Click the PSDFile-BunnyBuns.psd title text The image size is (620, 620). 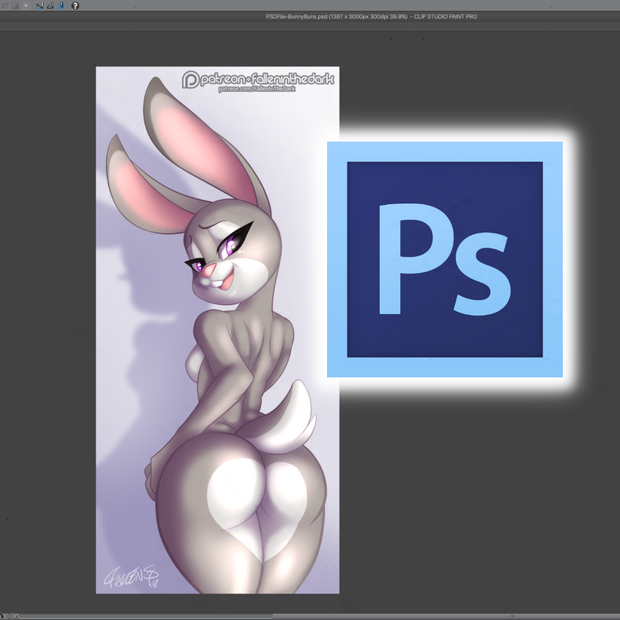click(371, 17)
